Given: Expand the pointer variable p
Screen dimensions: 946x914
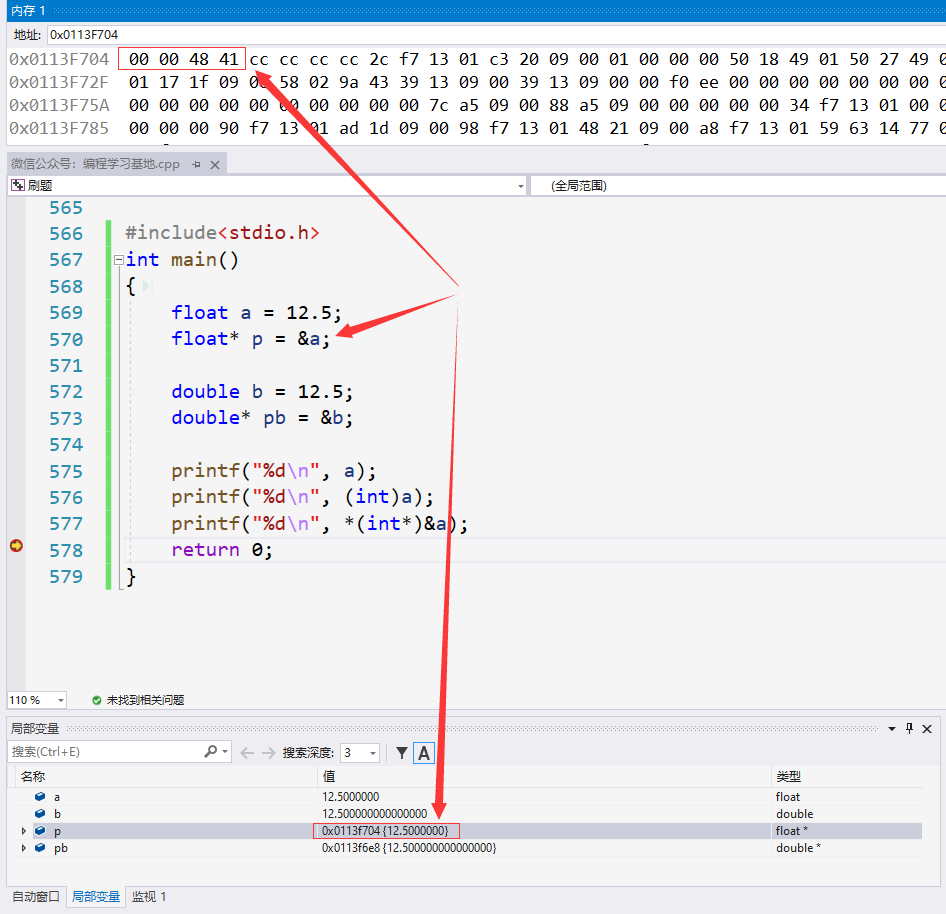Looking at the screenshot, I should click(24, 831).
